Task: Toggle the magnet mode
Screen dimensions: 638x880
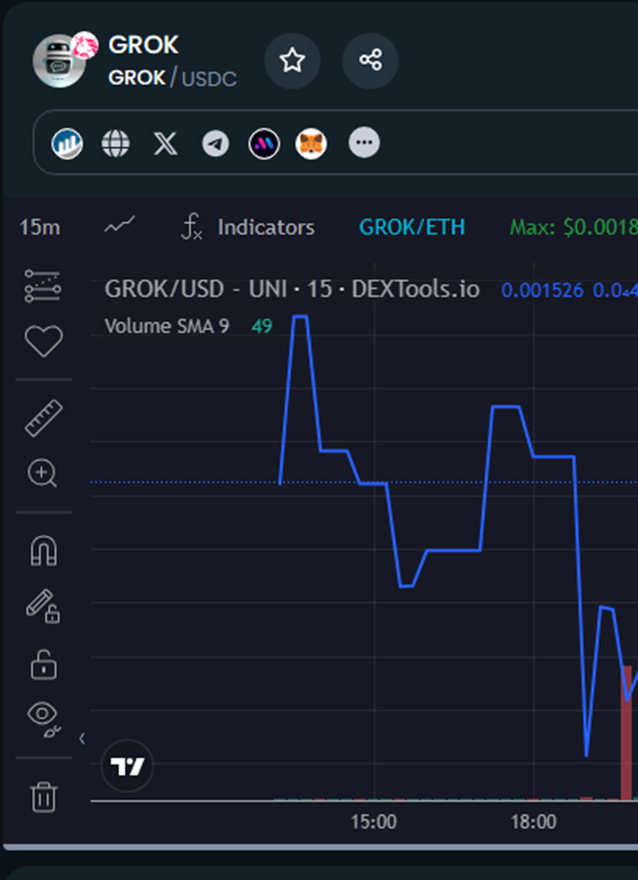Action: (43, 551)
